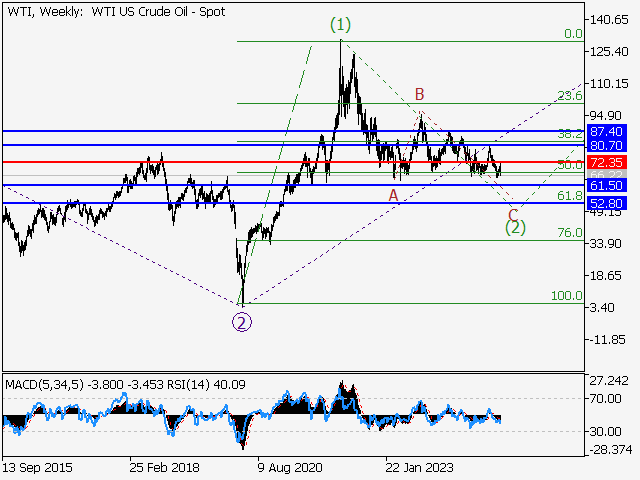Viewport: 640px width, 480px height.
Task: Select the red wave A label
Action: 394,194
